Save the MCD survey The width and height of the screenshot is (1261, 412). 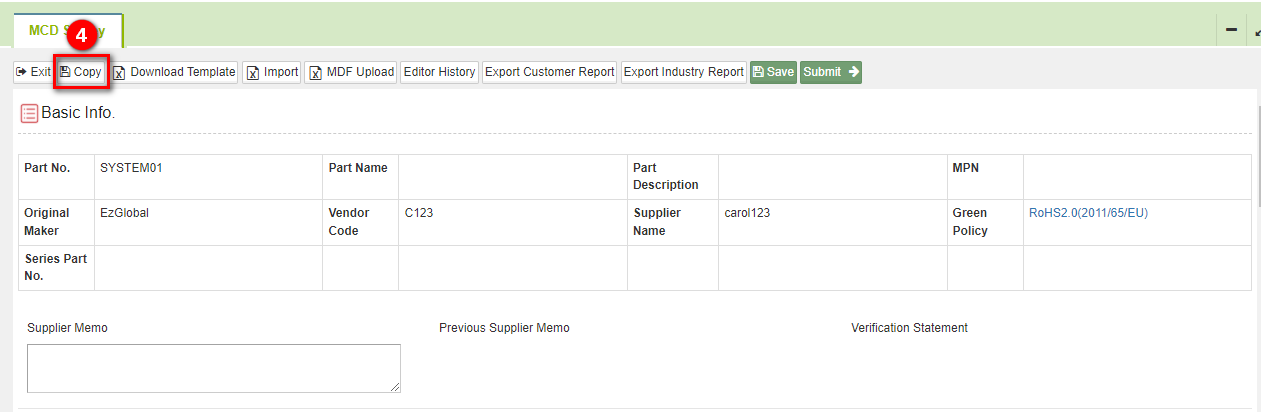point(773,72)
